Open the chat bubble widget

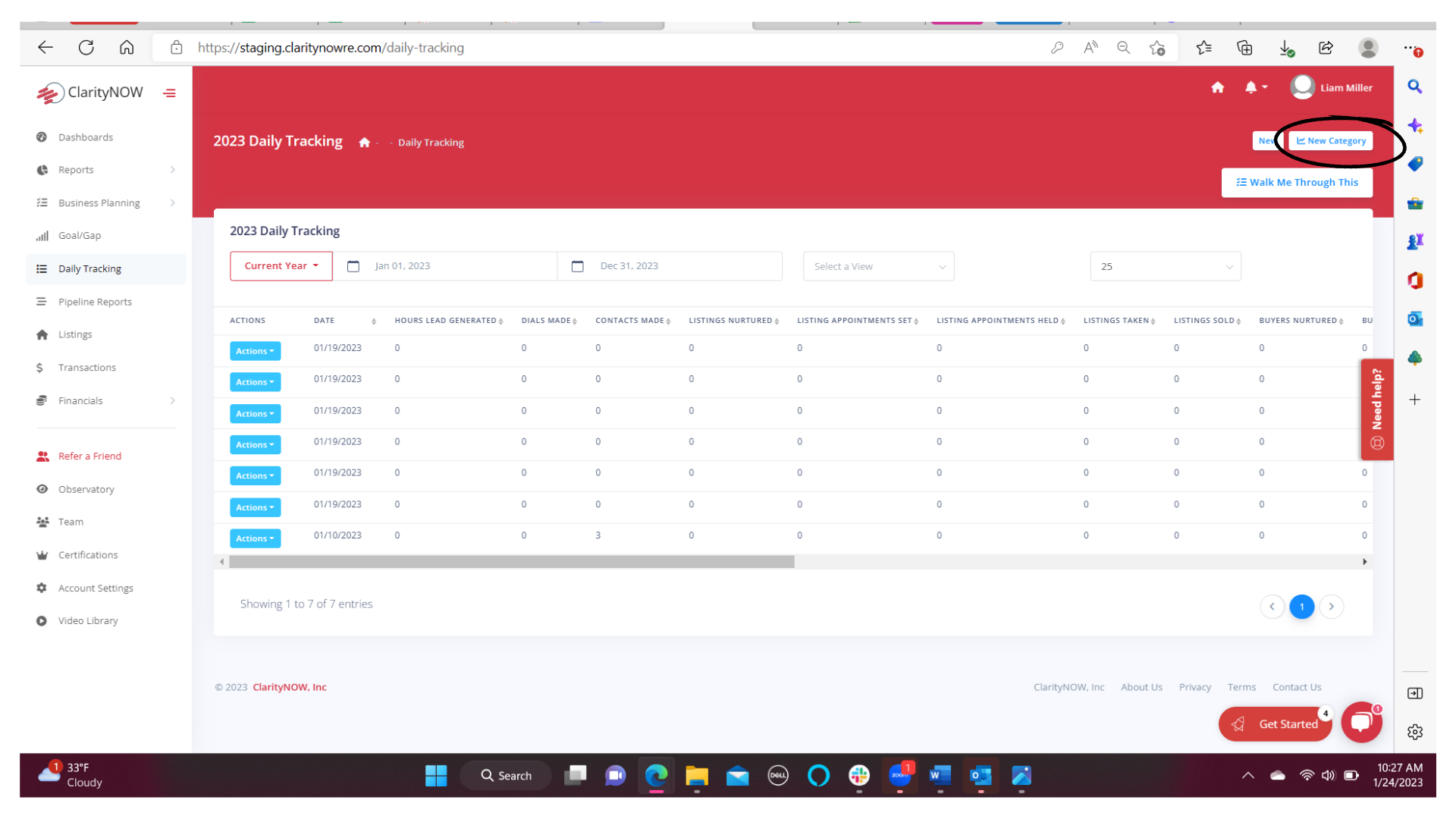(1361, 722)
